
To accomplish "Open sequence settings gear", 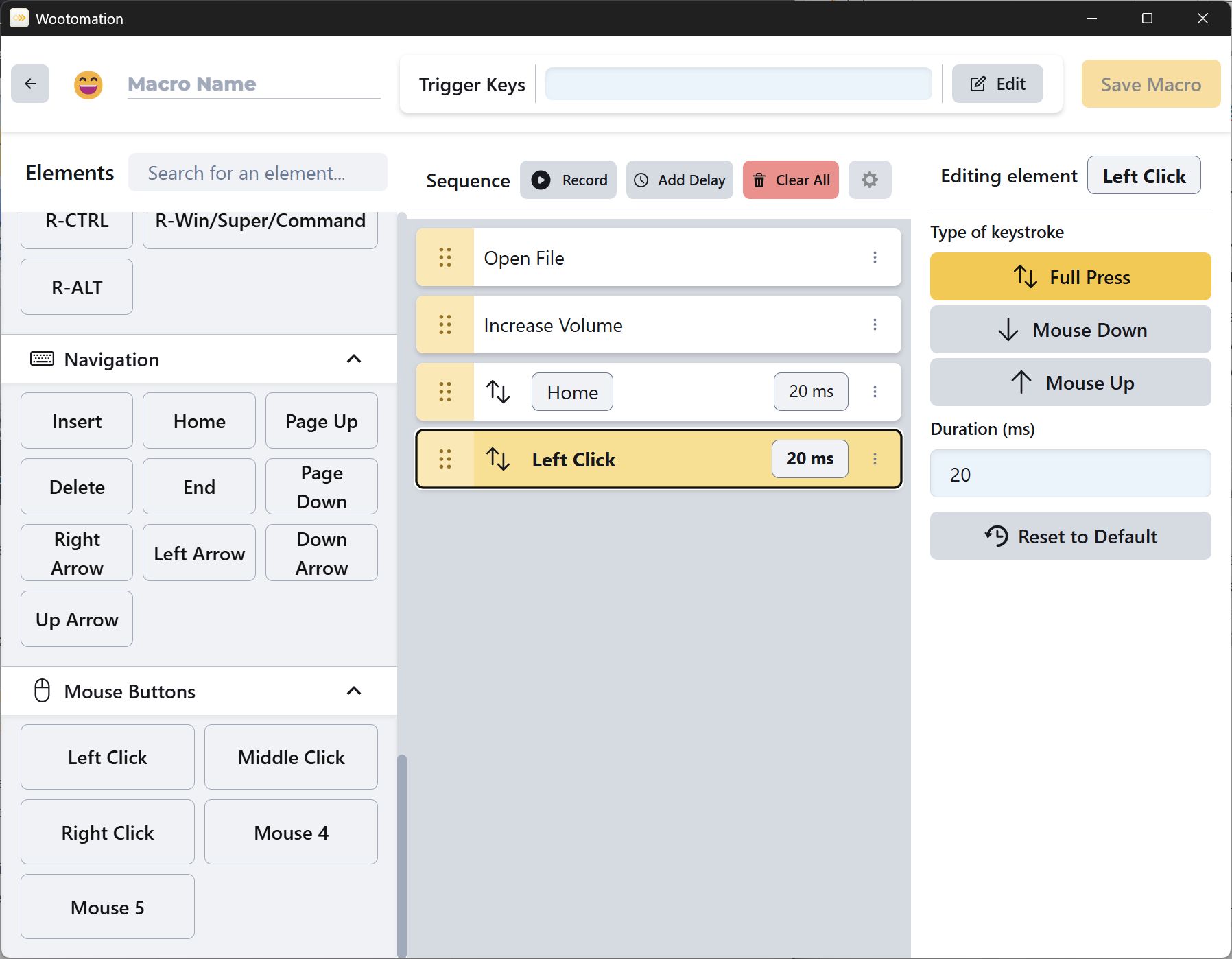I will point(869,180).
